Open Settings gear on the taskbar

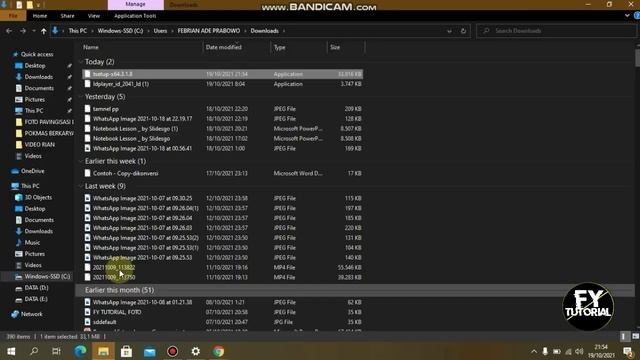click(x=196, y=351)
